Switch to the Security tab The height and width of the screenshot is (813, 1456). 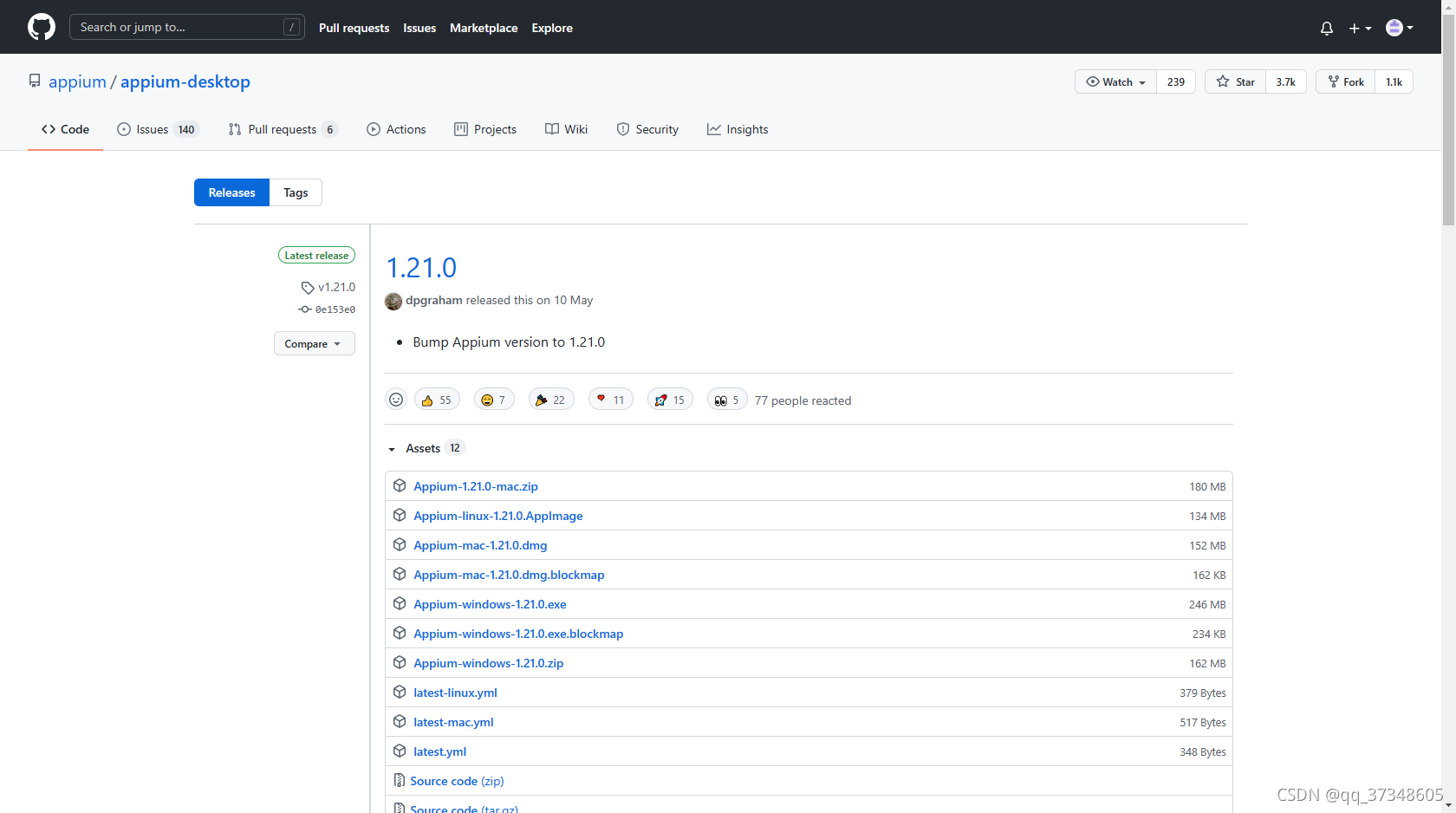coord(647,129)
